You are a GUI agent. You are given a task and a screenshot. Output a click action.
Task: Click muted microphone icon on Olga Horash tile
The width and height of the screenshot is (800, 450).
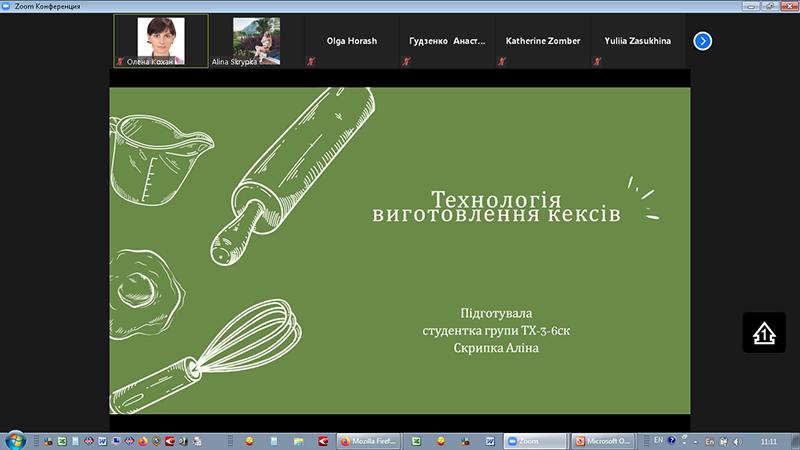pyautogui.click(x=309, y=62)
